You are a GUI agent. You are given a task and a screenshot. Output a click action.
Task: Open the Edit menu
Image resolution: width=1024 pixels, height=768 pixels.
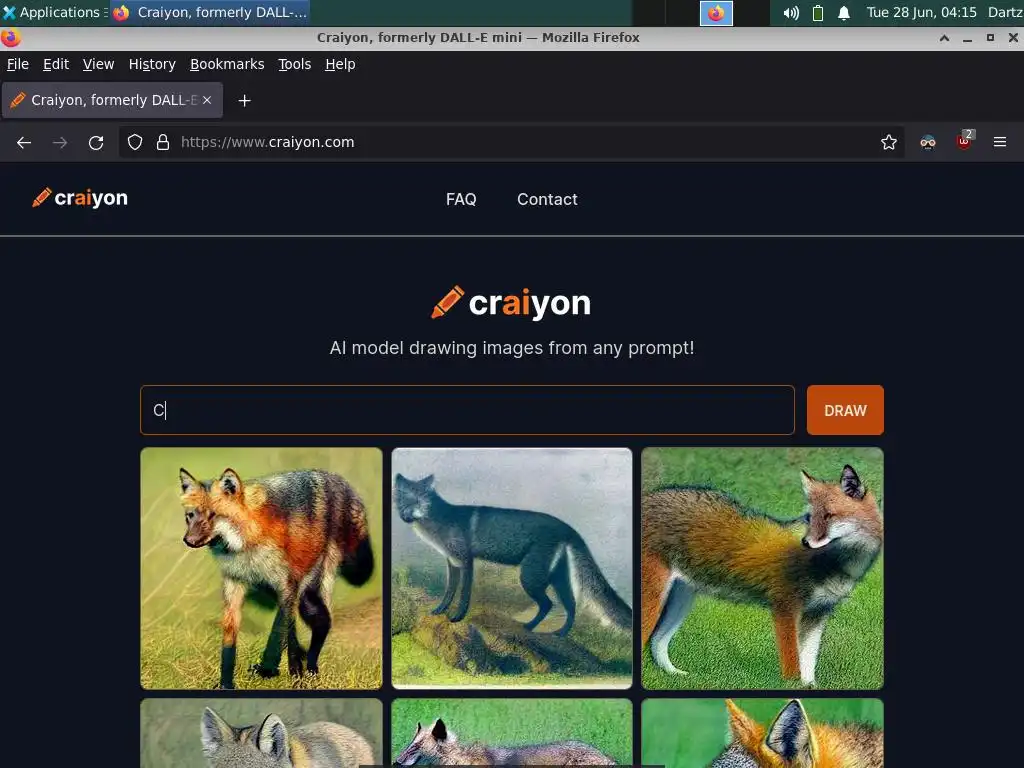56,64
